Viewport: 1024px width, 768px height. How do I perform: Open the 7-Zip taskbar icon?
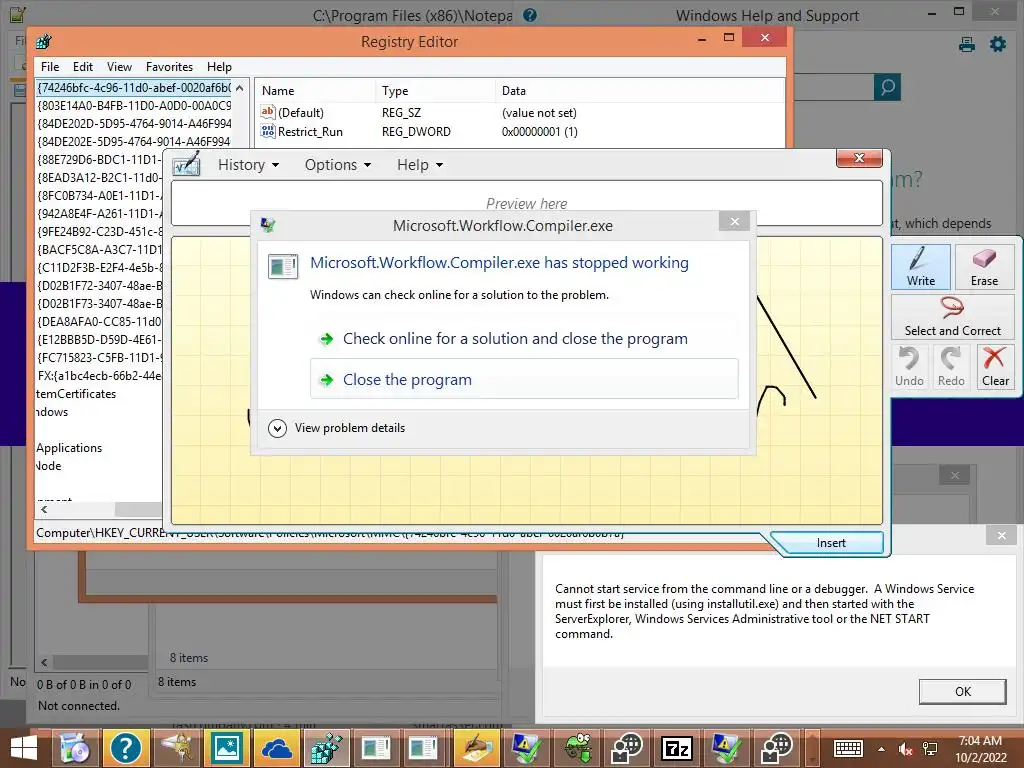pyautogui.click(x=677, y=748)
